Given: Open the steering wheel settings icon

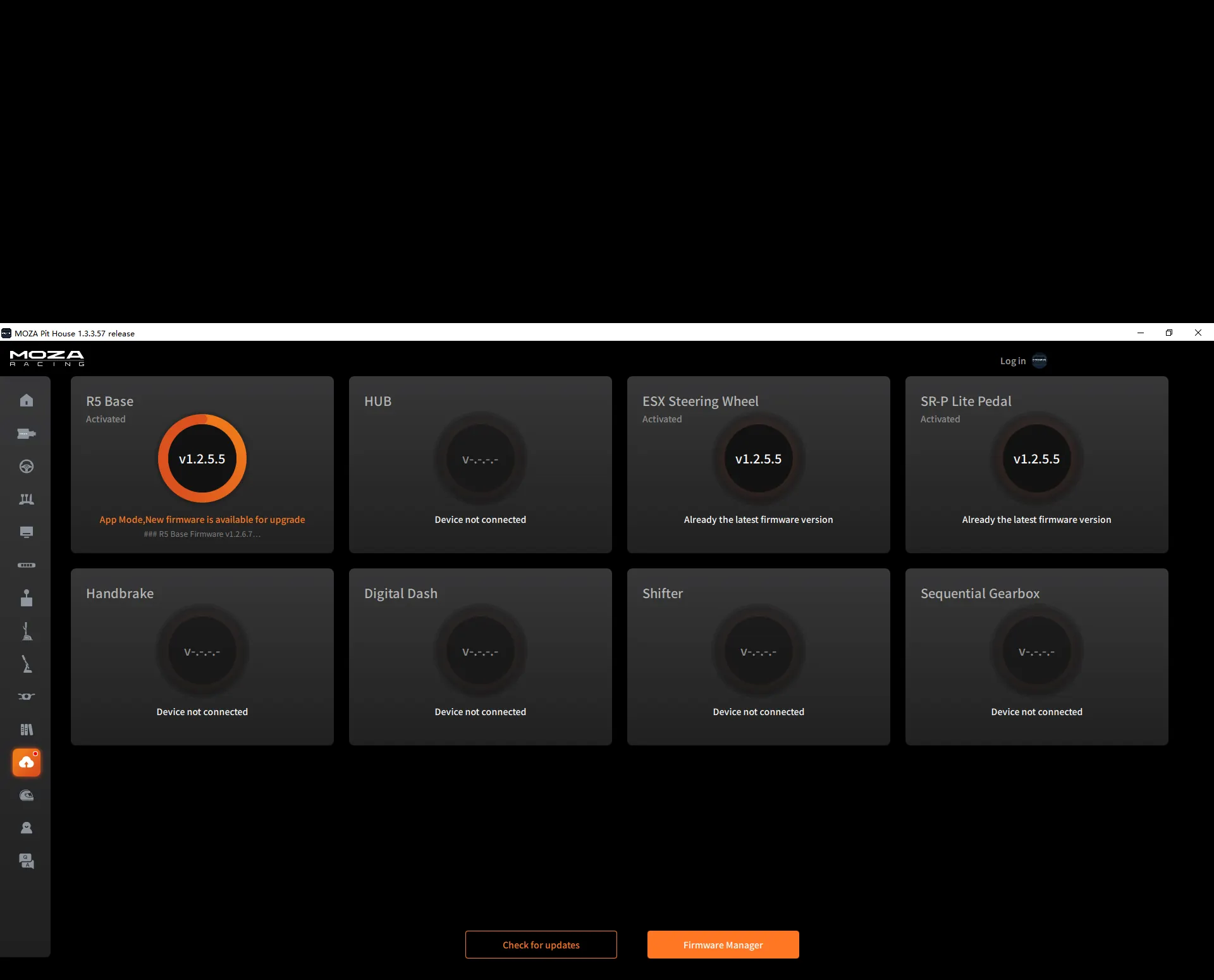Looking at the screenshot, I should 27,467.
